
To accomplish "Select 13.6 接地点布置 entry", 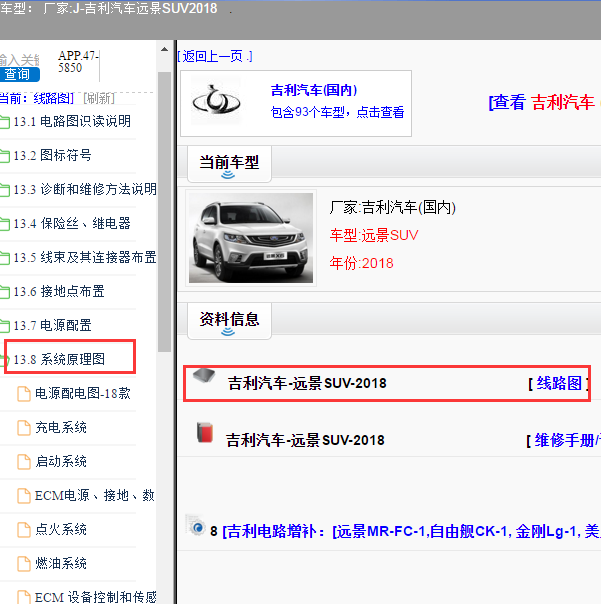I will pyautogui.click(x=59, y=291).
